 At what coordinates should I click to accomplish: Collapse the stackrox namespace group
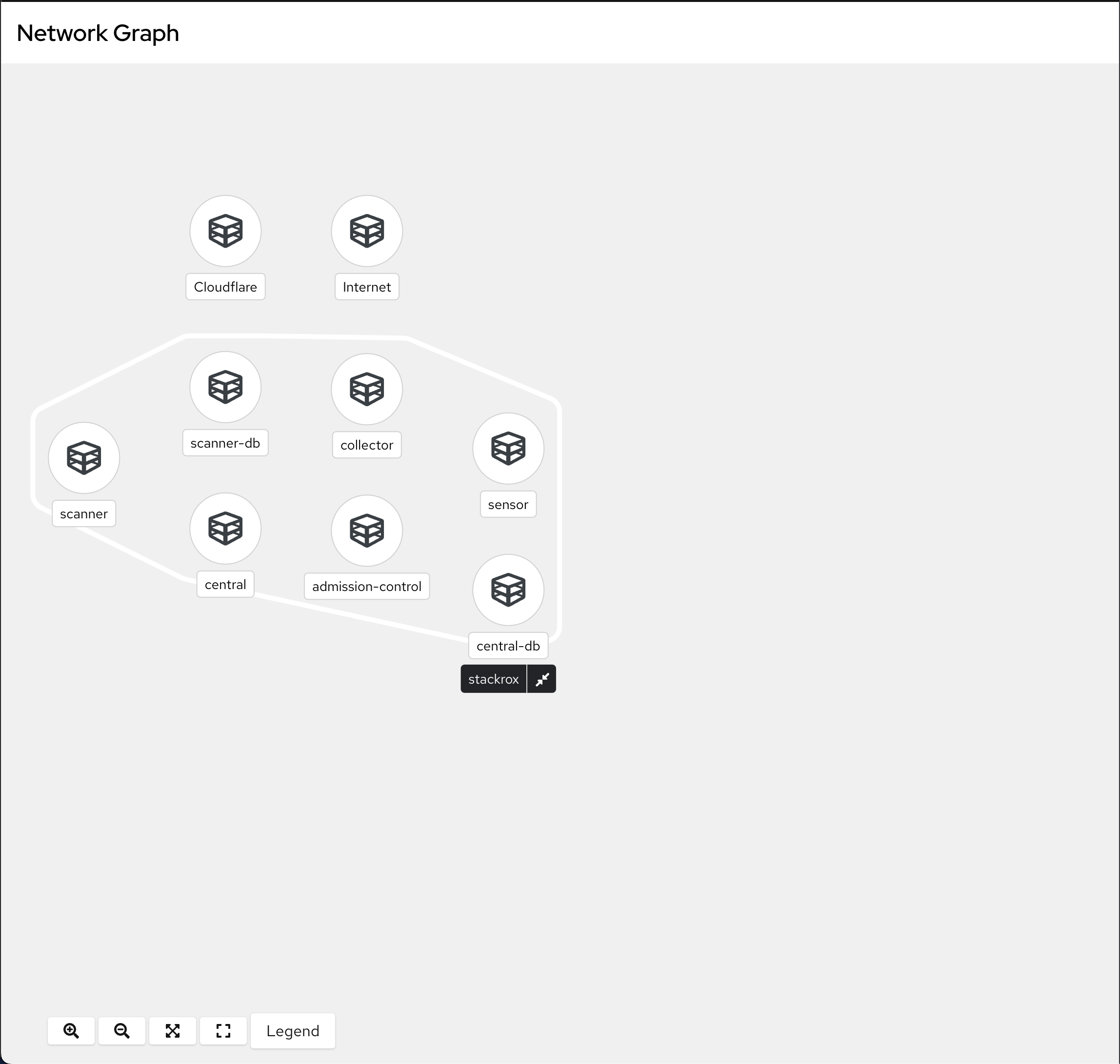tap(542, 679)
